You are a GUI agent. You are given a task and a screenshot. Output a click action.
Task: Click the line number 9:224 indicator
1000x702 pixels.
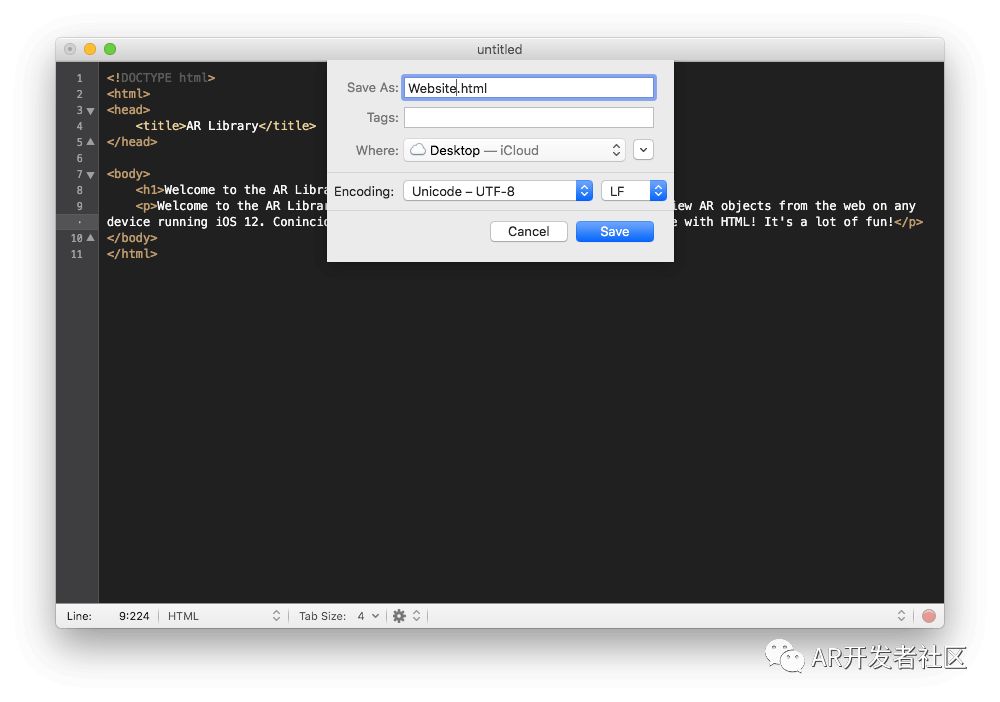click(133, 616)
